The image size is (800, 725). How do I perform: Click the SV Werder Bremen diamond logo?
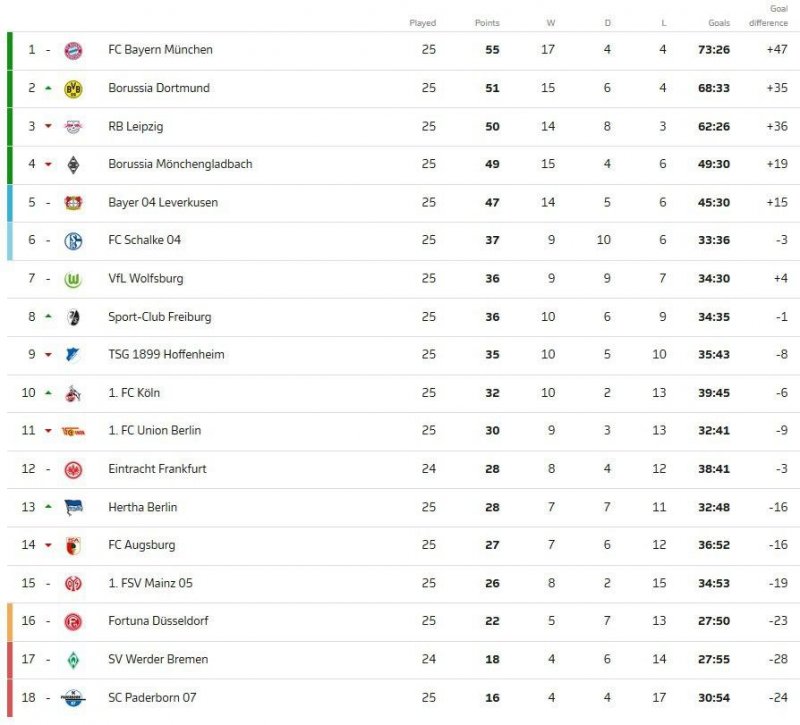[73, 659]
